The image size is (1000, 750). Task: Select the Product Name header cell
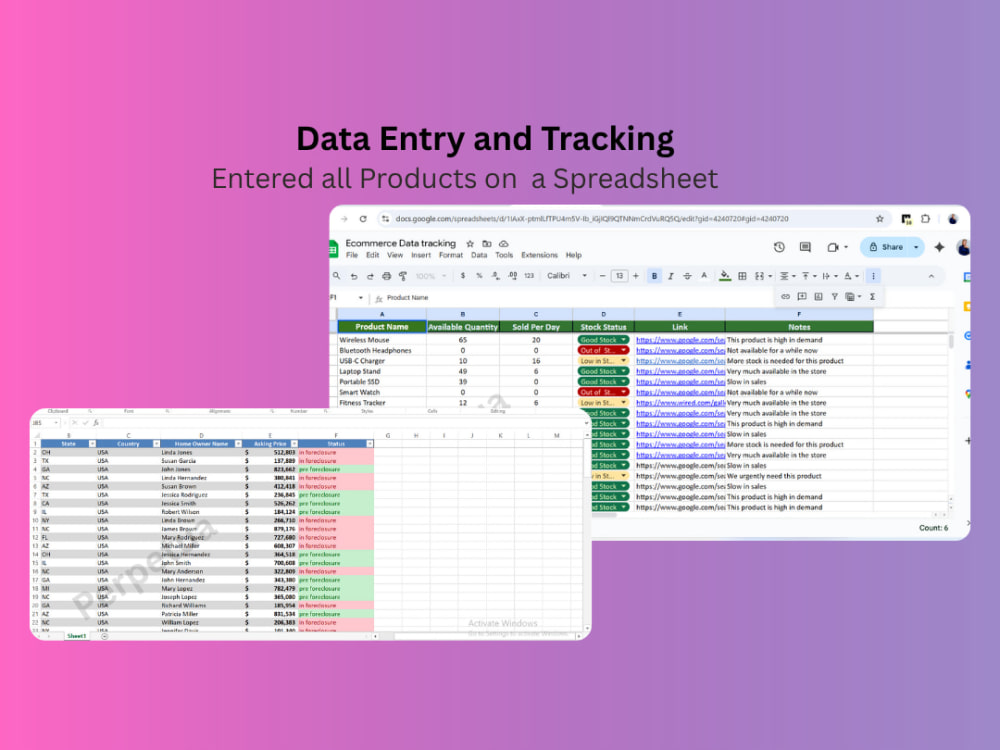[x=381, y=327]
